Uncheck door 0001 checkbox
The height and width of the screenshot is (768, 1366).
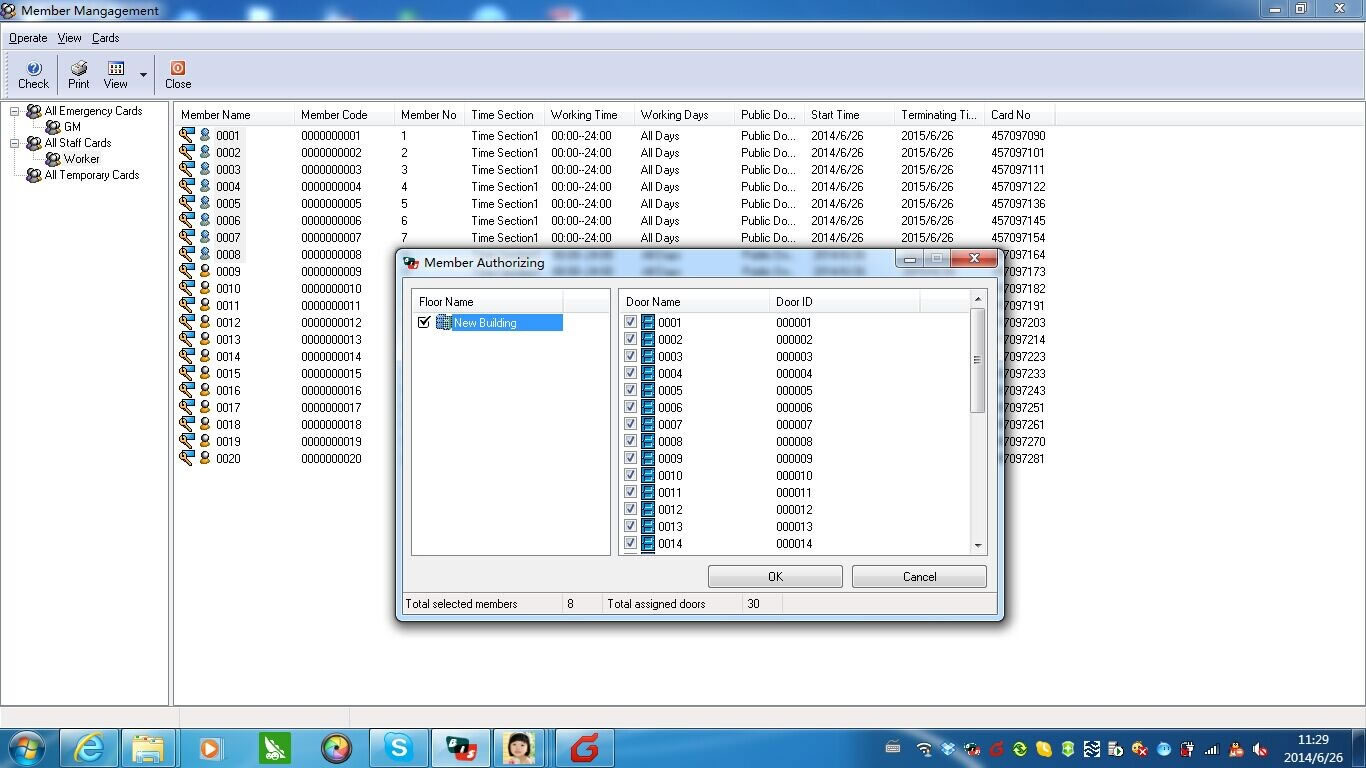pyautogui.click(x=631, y=322)
